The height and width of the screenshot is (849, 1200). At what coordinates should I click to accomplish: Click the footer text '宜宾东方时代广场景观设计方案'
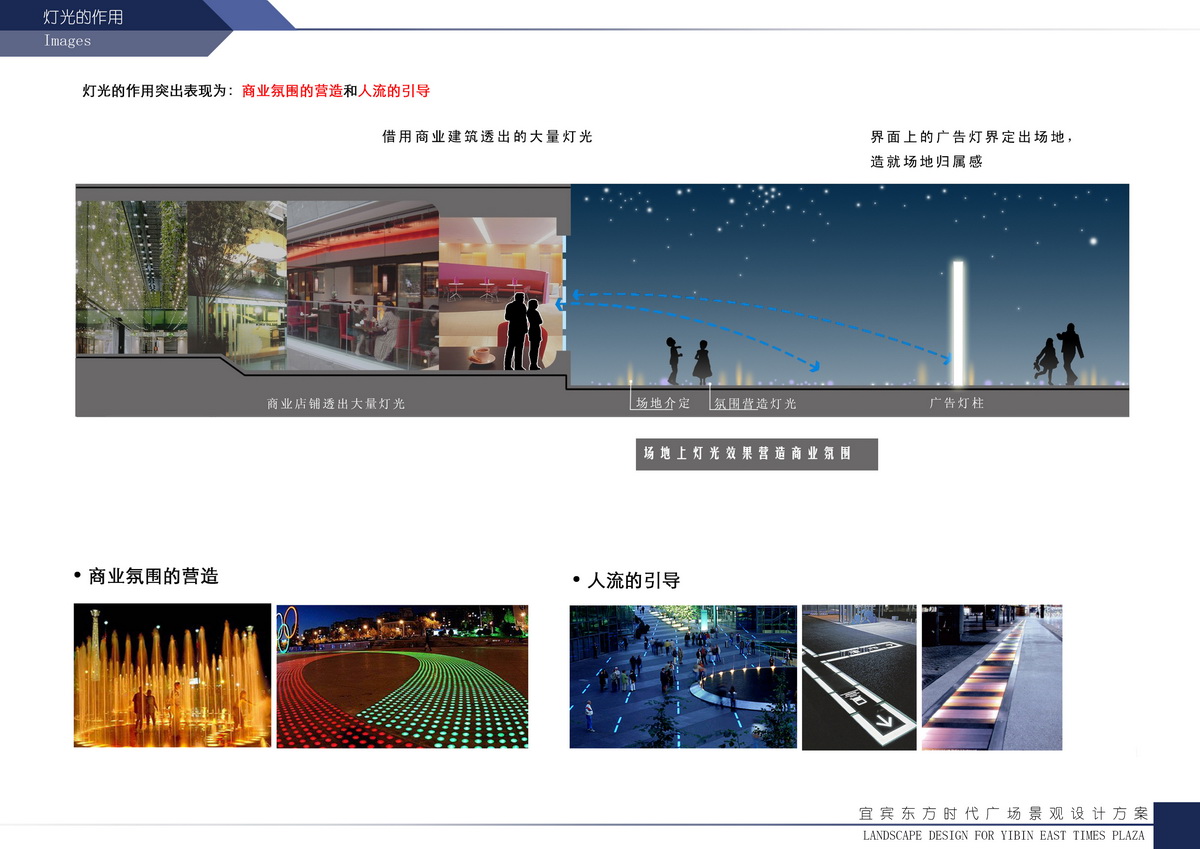1003,812
